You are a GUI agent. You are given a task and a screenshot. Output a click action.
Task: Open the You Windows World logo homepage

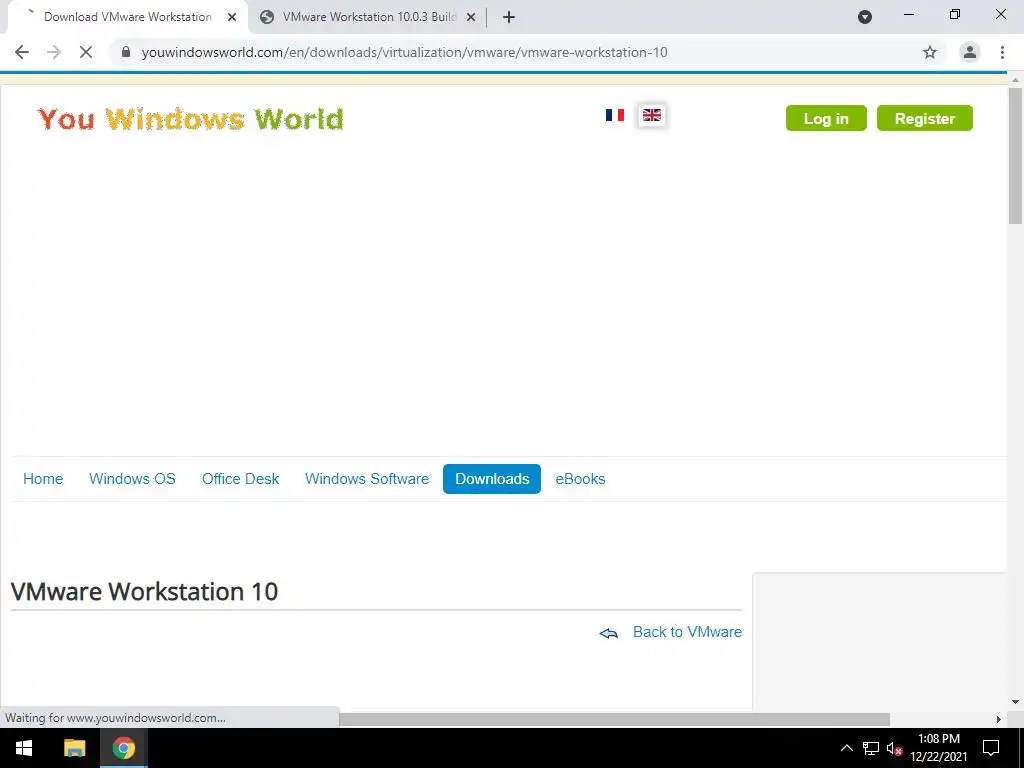(x=190, y=119)
